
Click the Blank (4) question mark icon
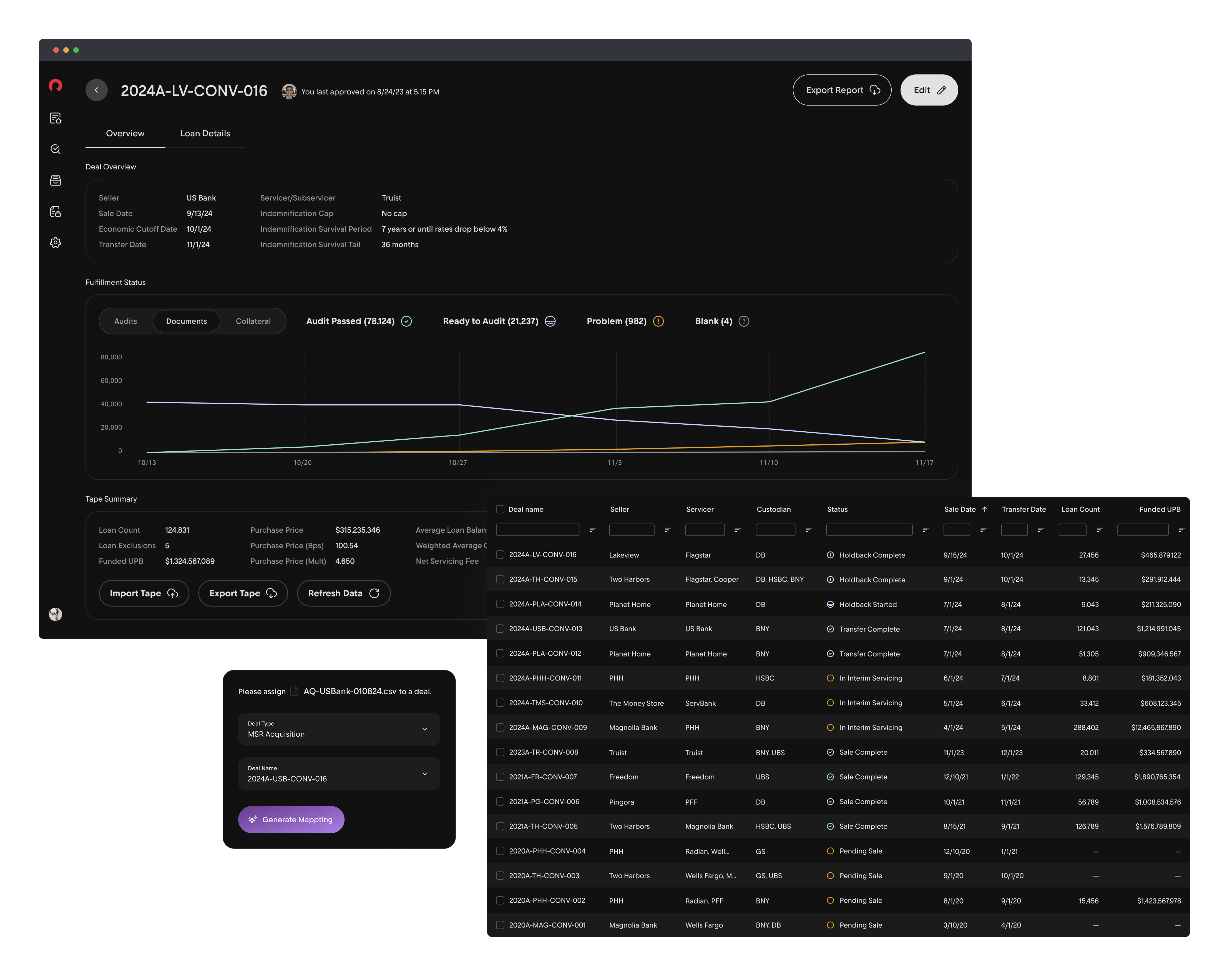tap(743, 321)
